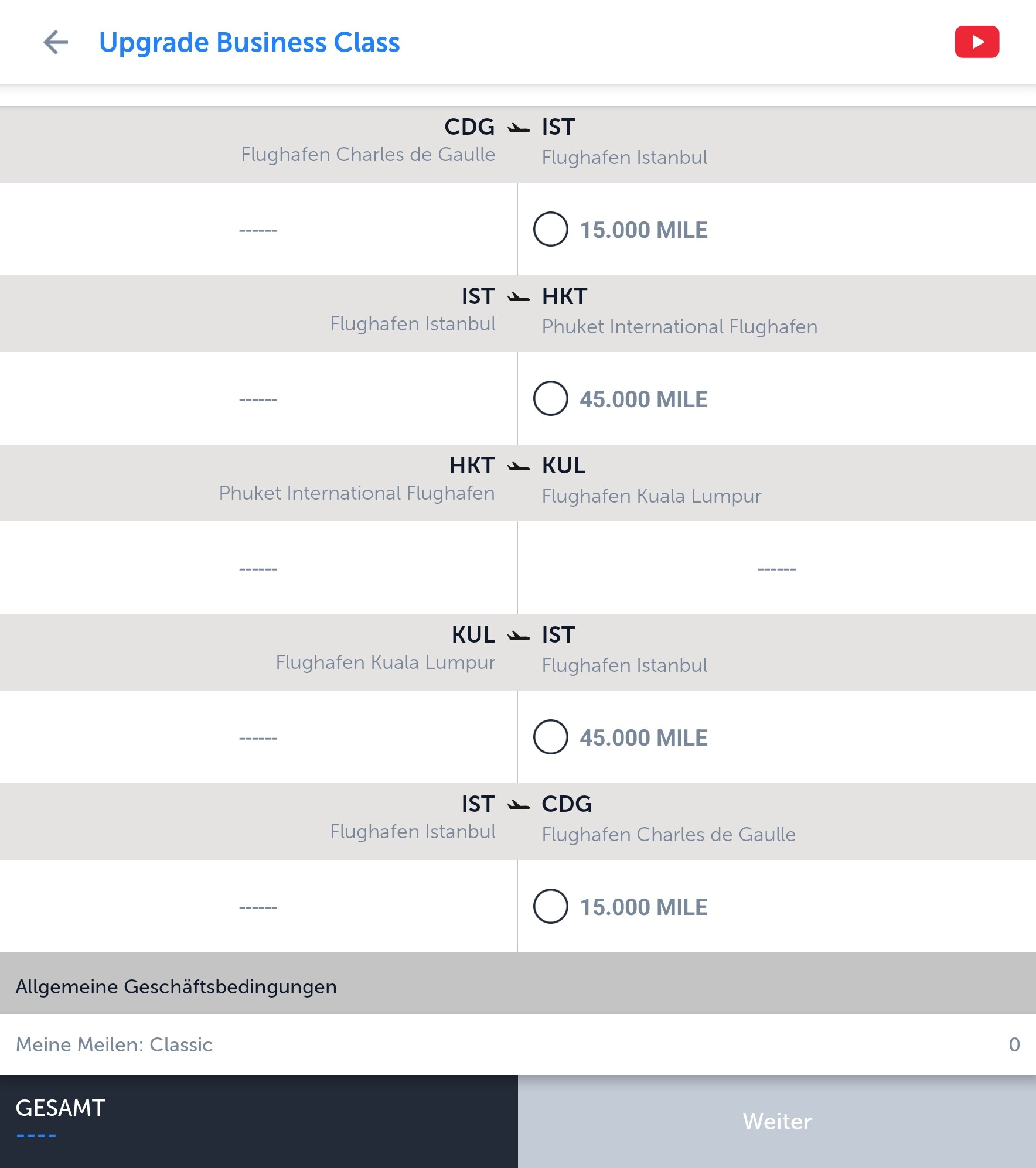Image resolution: width=1036 pixels, height=1168 pixels.
Task: Click the plane icon between IST and HKT
Action: [518, 297]
